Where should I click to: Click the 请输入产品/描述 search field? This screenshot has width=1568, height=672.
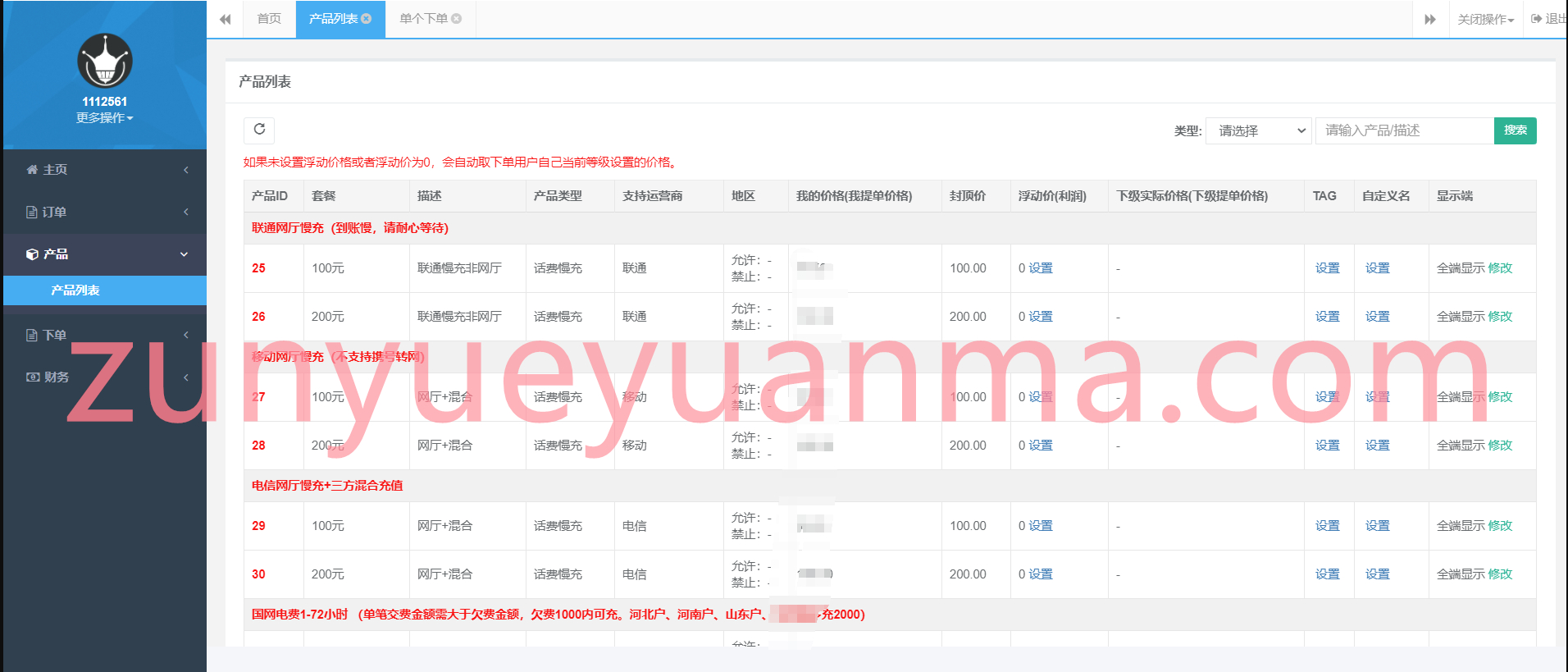tap(1404, 130)
